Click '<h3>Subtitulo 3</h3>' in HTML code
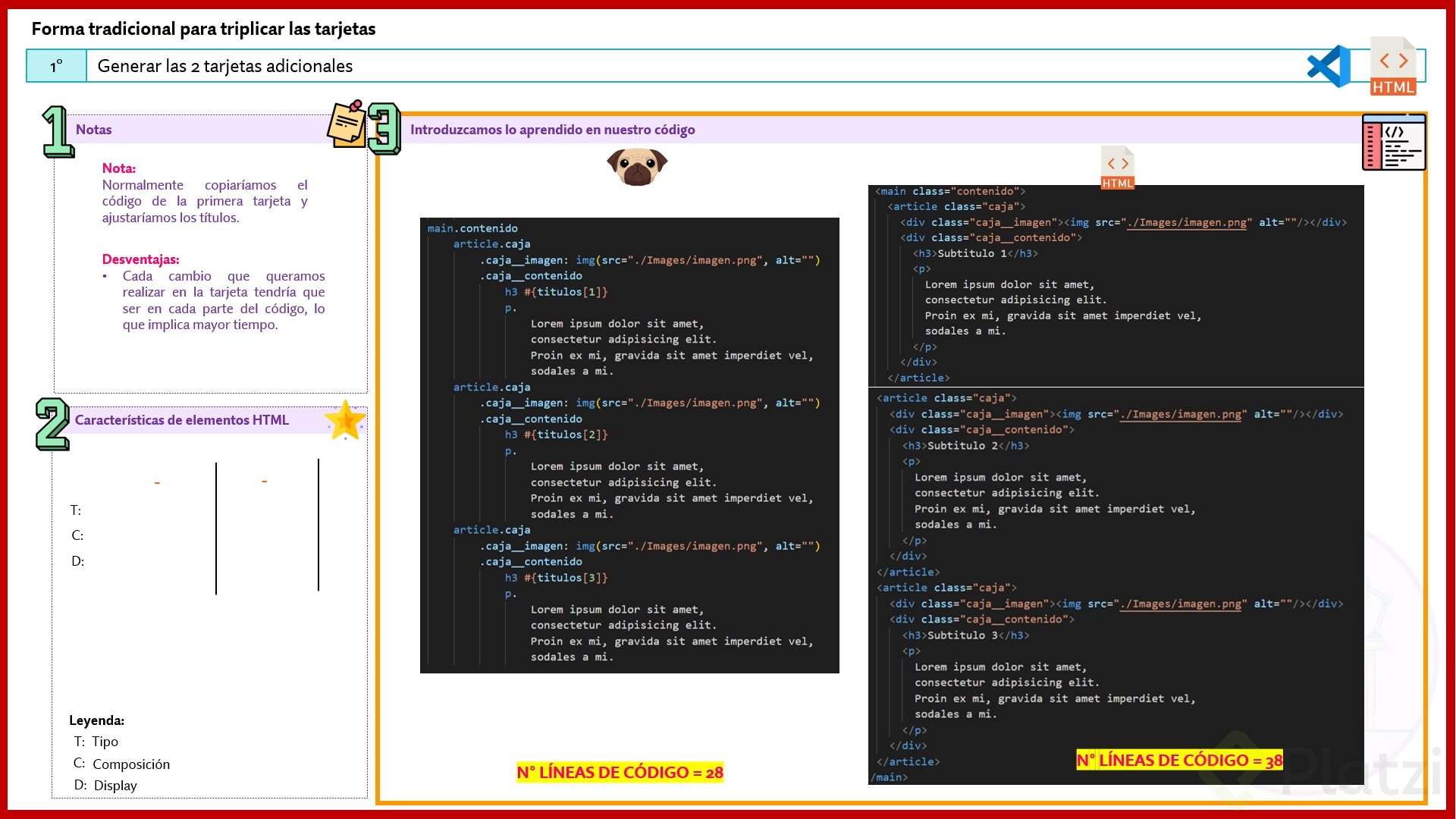This screenshot has height=819, width=1456. coord(966,635)
